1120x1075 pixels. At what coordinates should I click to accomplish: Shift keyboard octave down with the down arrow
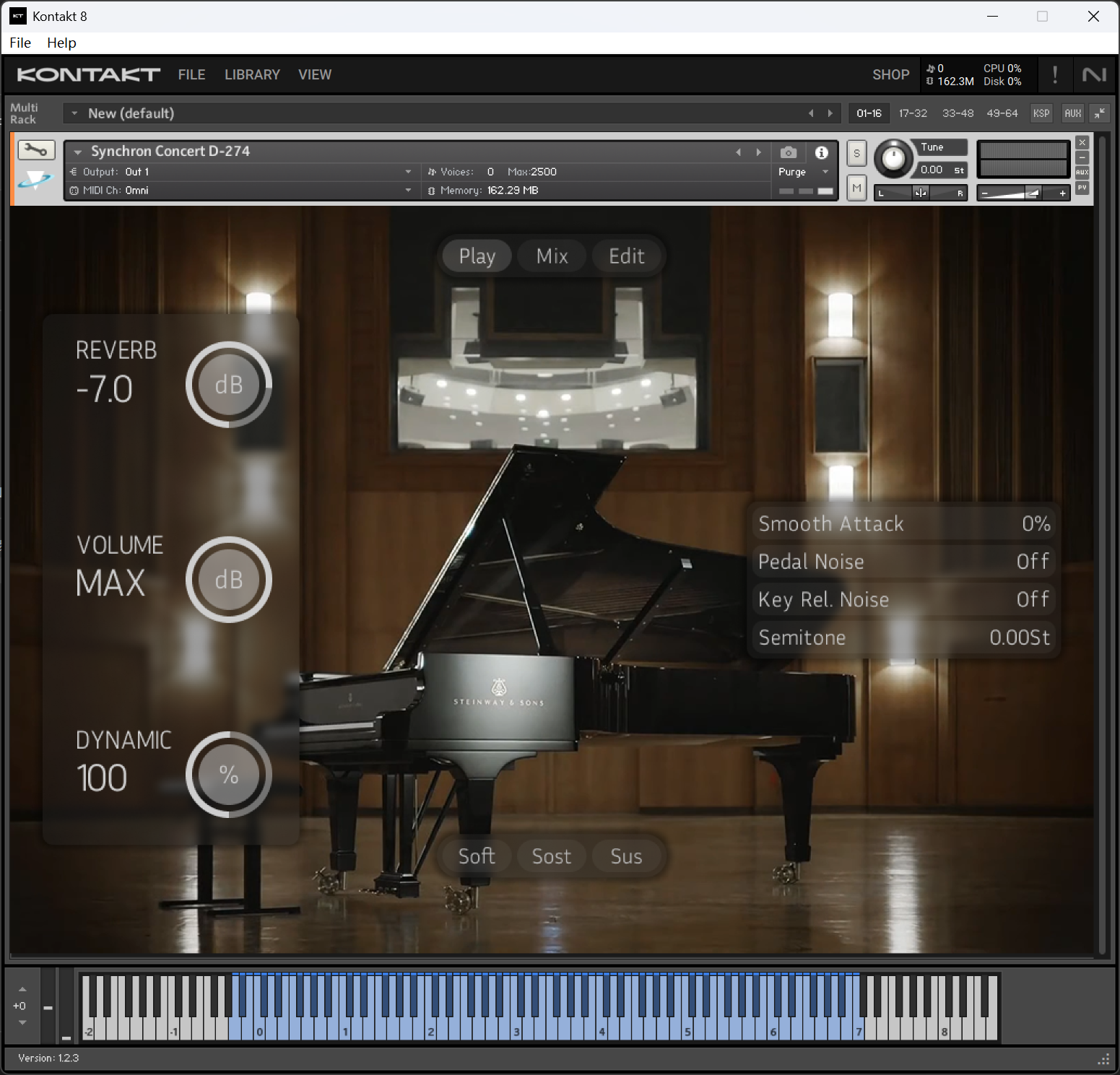[x=22, y=1022]
